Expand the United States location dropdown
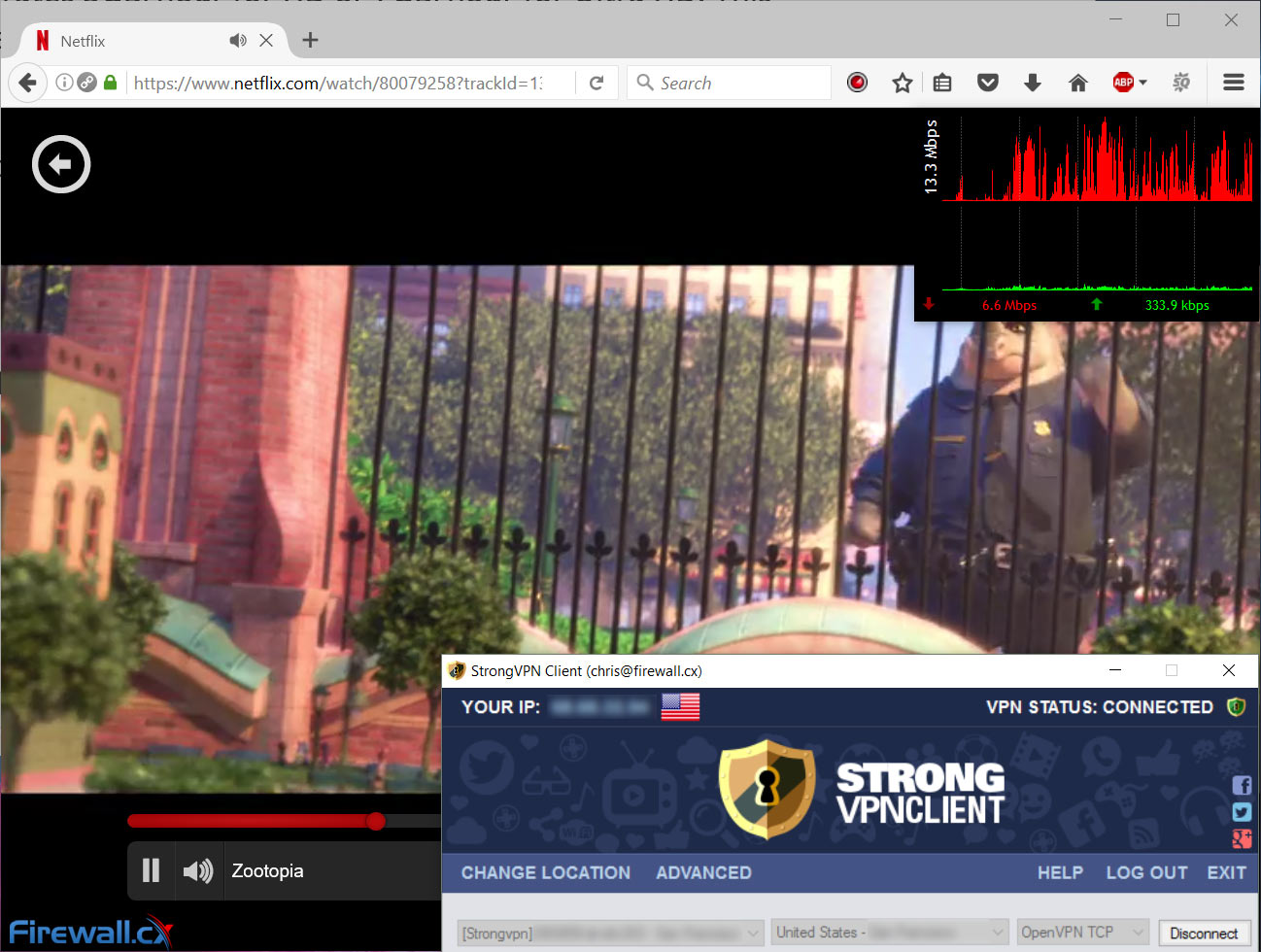1261x952 pixels. click(x=891, y=933)
